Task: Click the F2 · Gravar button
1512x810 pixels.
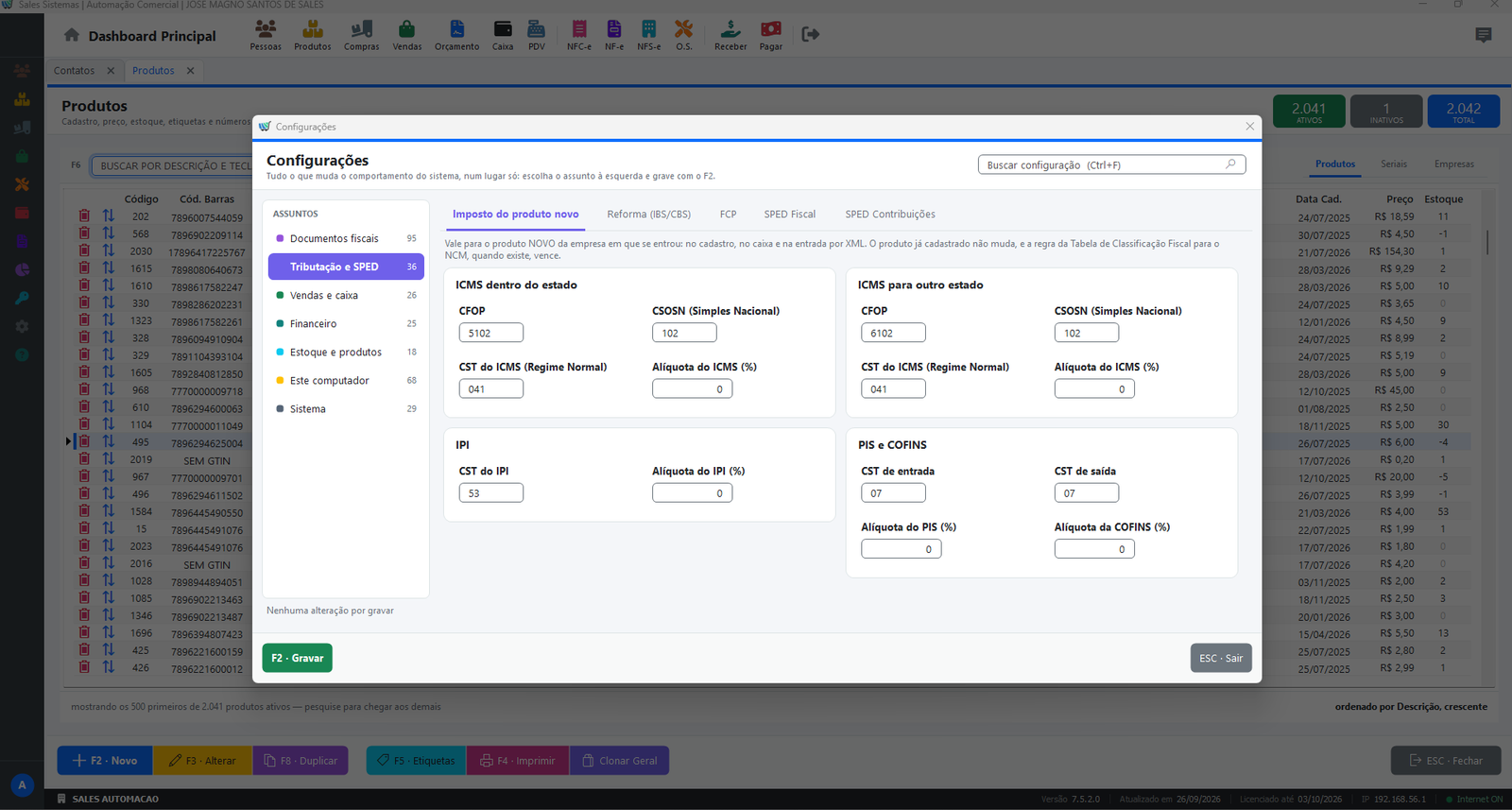Action: [297, 658]
